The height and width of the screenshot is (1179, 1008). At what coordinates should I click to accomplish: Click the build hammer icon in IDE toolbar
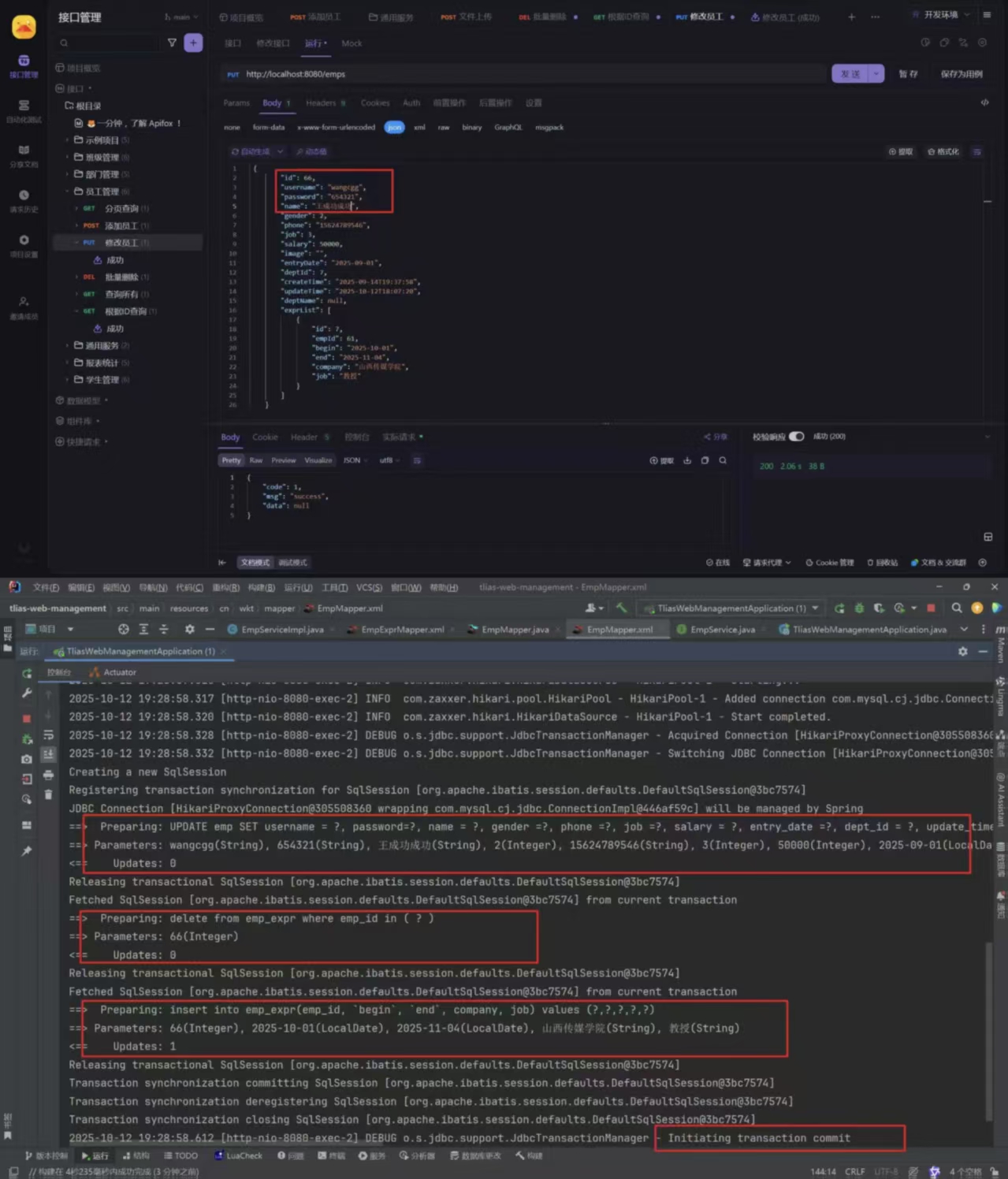coord(621,608)
